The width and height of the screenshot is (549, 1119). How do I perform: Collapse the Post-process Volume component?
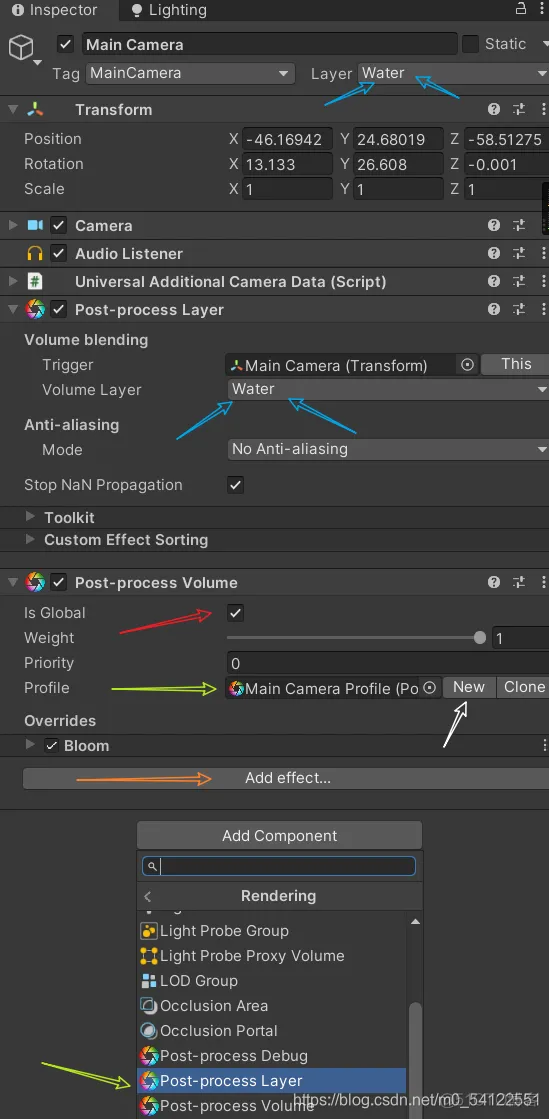(x=13, y=582)
